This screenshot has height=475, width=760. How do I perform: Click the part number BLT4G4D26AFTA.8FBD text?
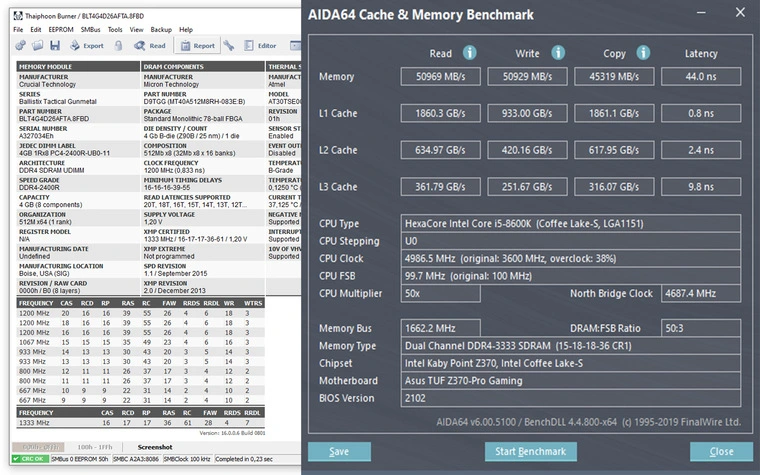tap(54, 119)
